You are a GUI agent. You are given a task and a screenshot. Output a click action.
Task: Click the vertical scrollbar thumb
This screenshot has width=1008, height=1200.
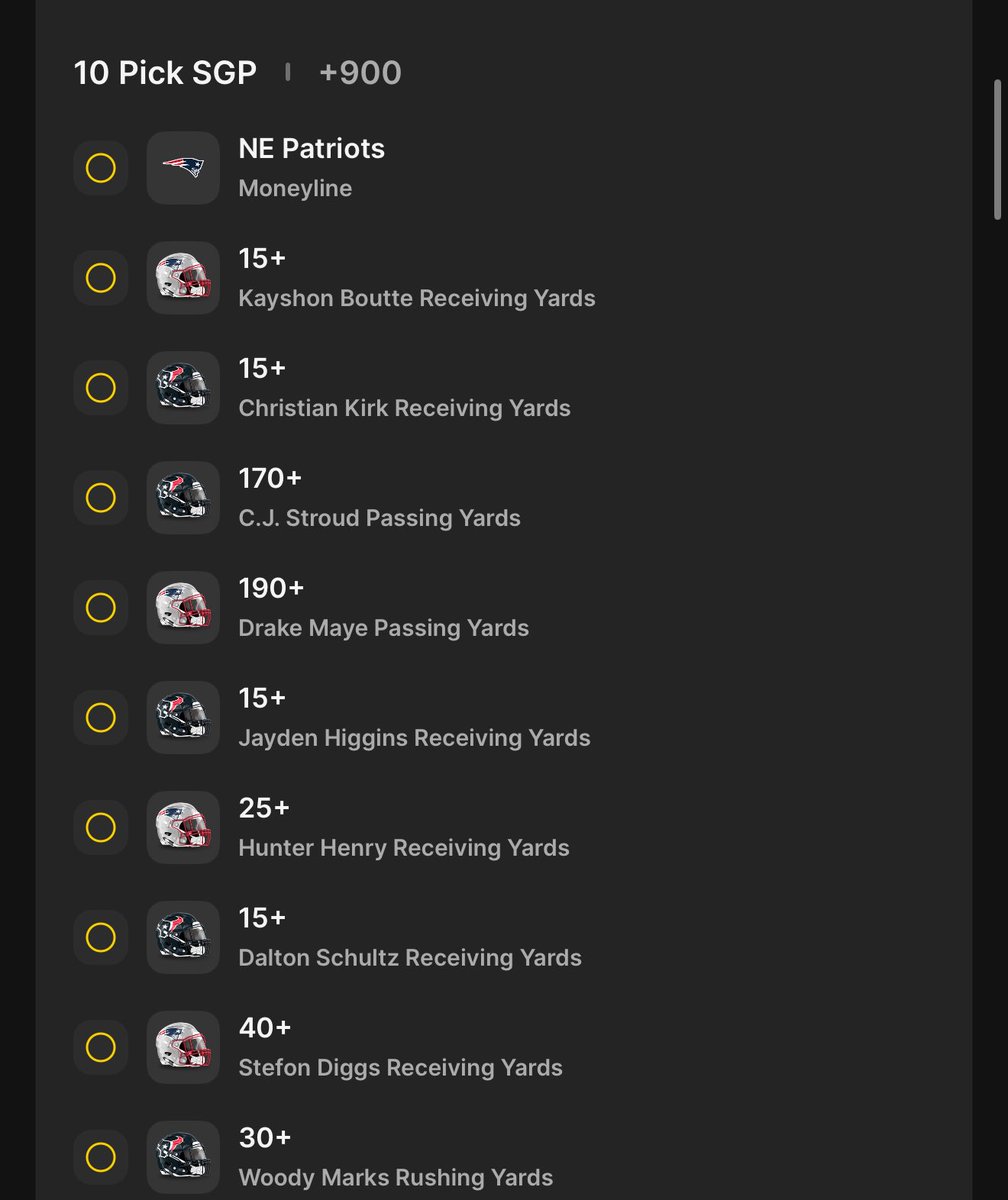pos(997,150)
